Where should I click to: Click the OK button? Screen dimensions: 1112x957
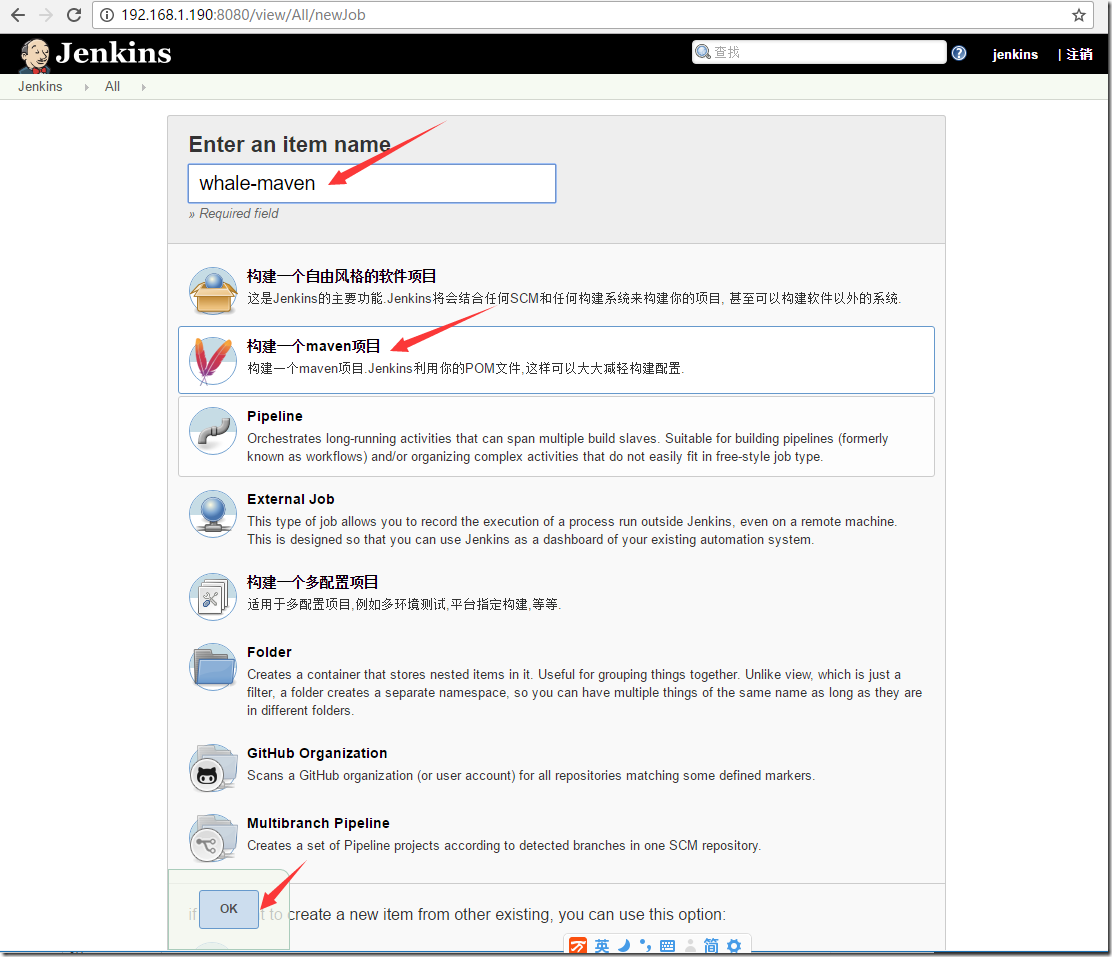click(229, 909)
